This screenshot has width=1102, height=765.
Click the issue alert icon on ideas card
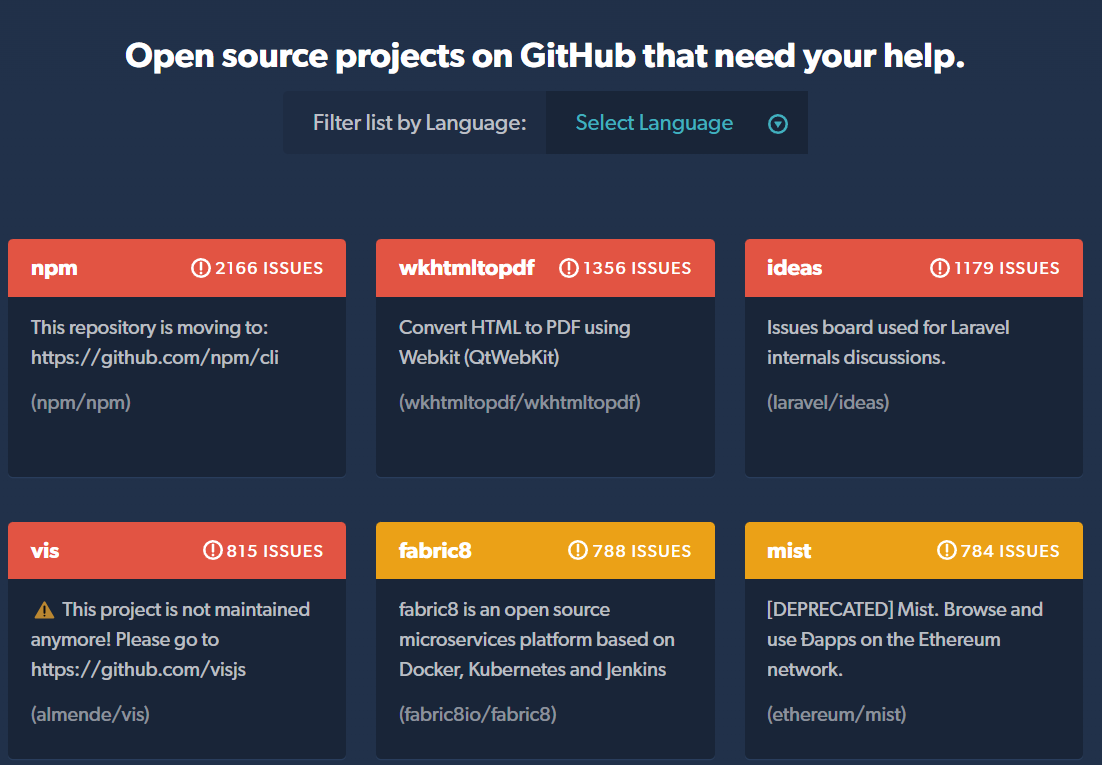coord(939,268)
